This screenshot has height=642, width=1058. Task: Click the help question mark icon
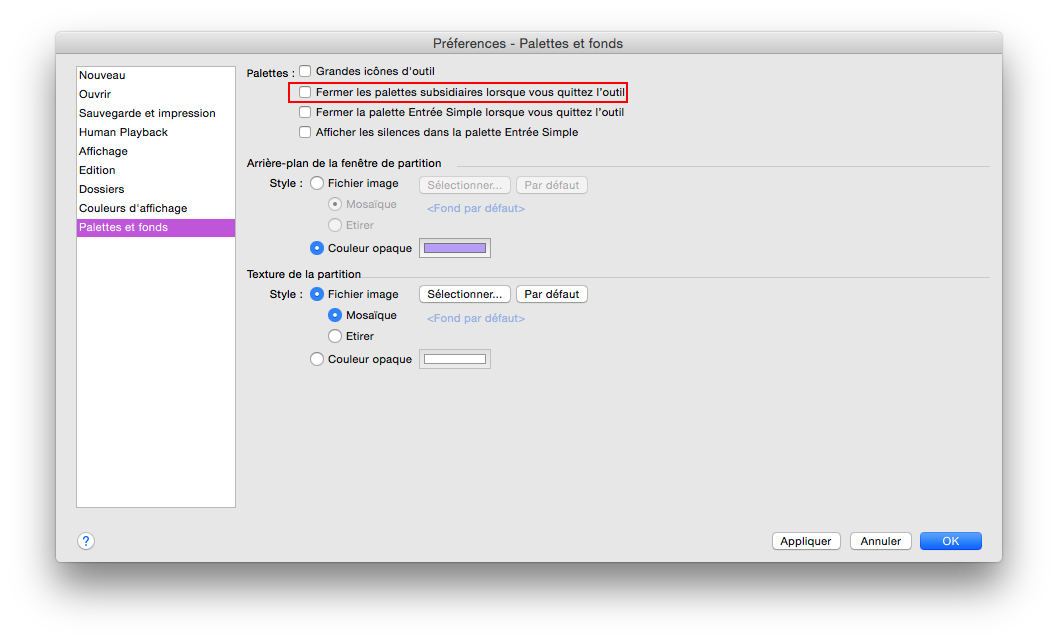86,541
